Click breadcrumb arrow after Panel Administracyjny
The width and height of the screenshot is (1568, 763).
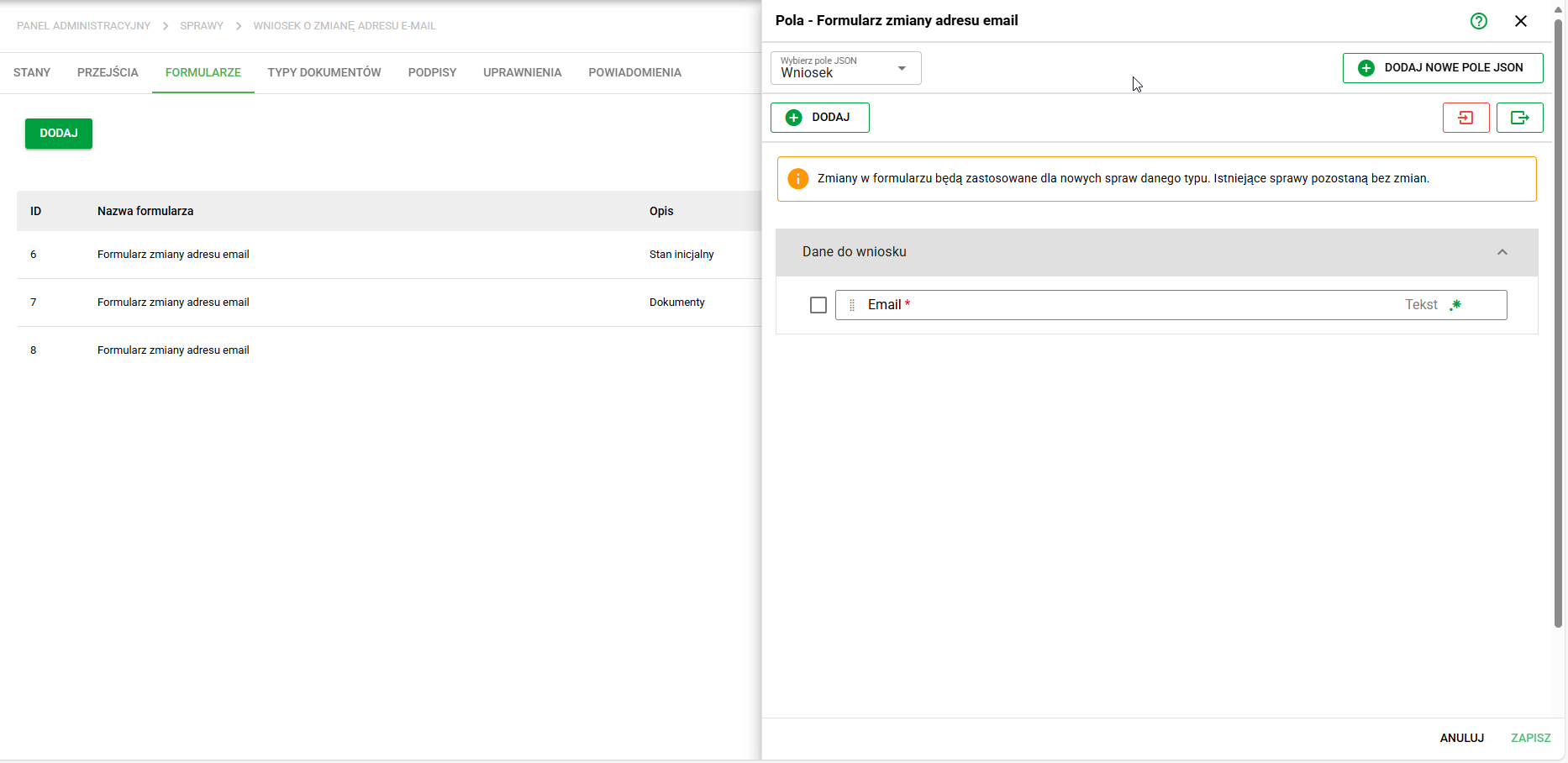166,26
